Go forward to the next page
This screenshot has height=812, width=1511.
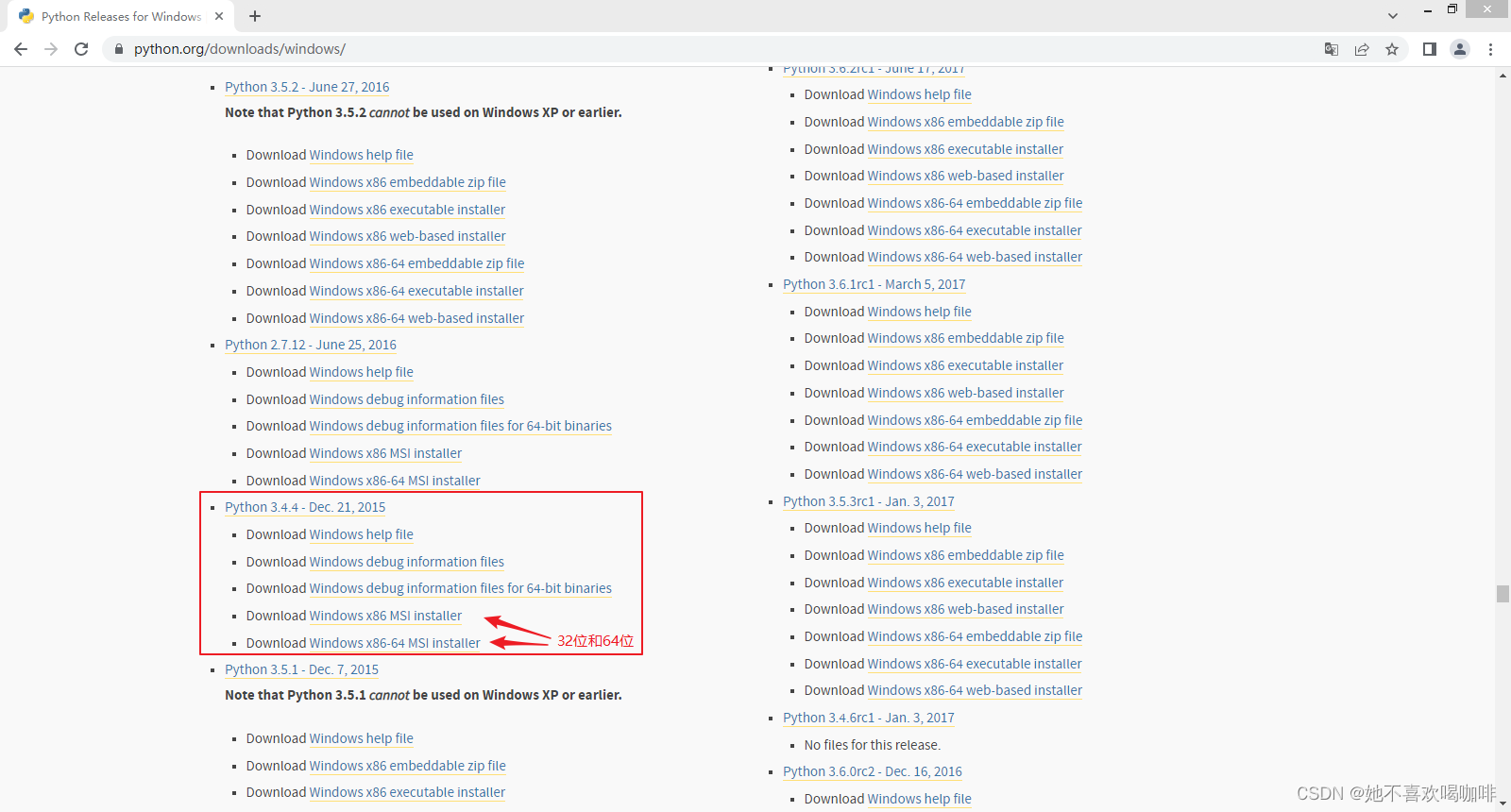pyautogui.click(x=51, y=49)
